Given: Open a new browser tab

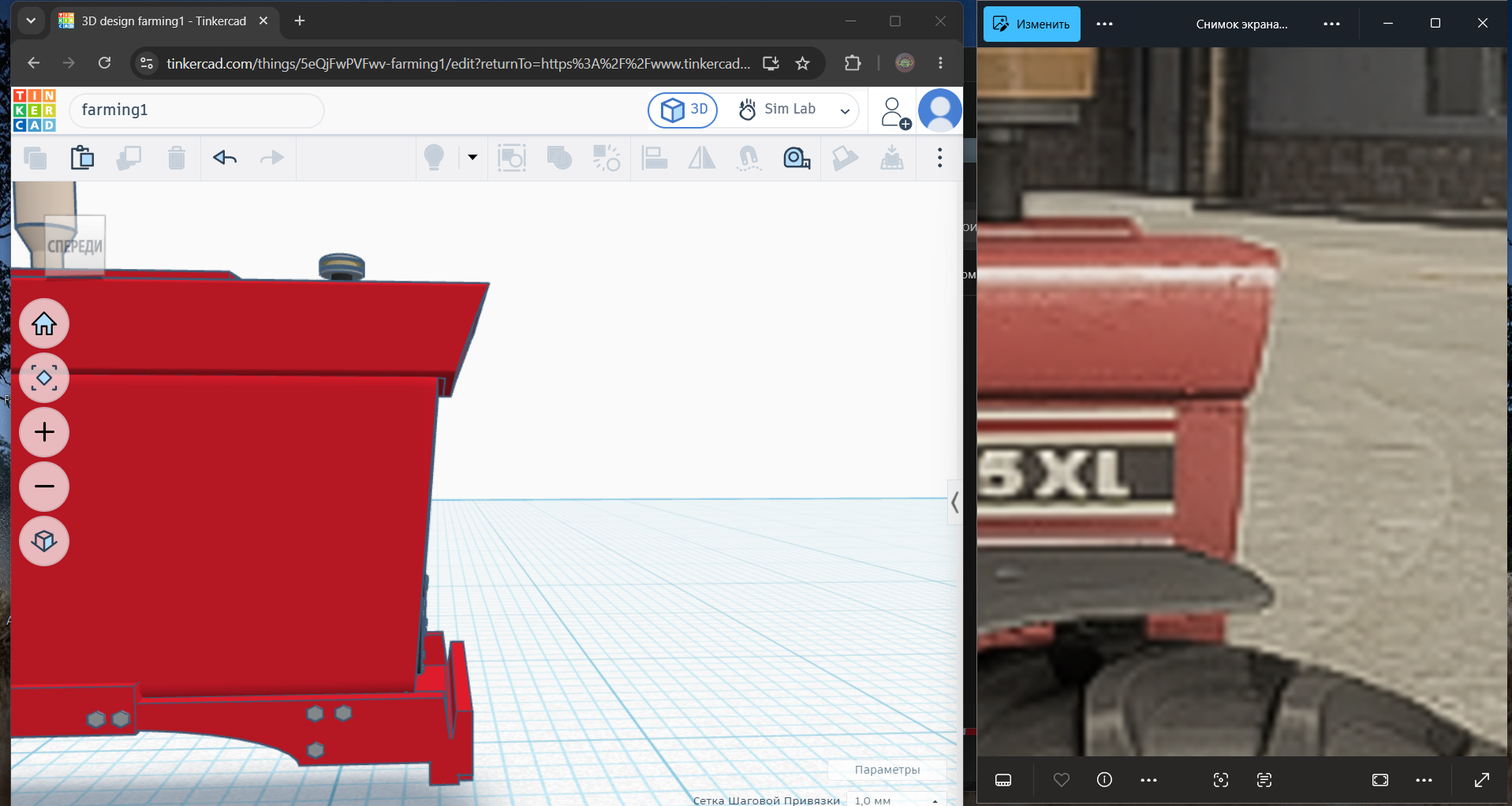Looking at the screenshot, I should 300,21.
